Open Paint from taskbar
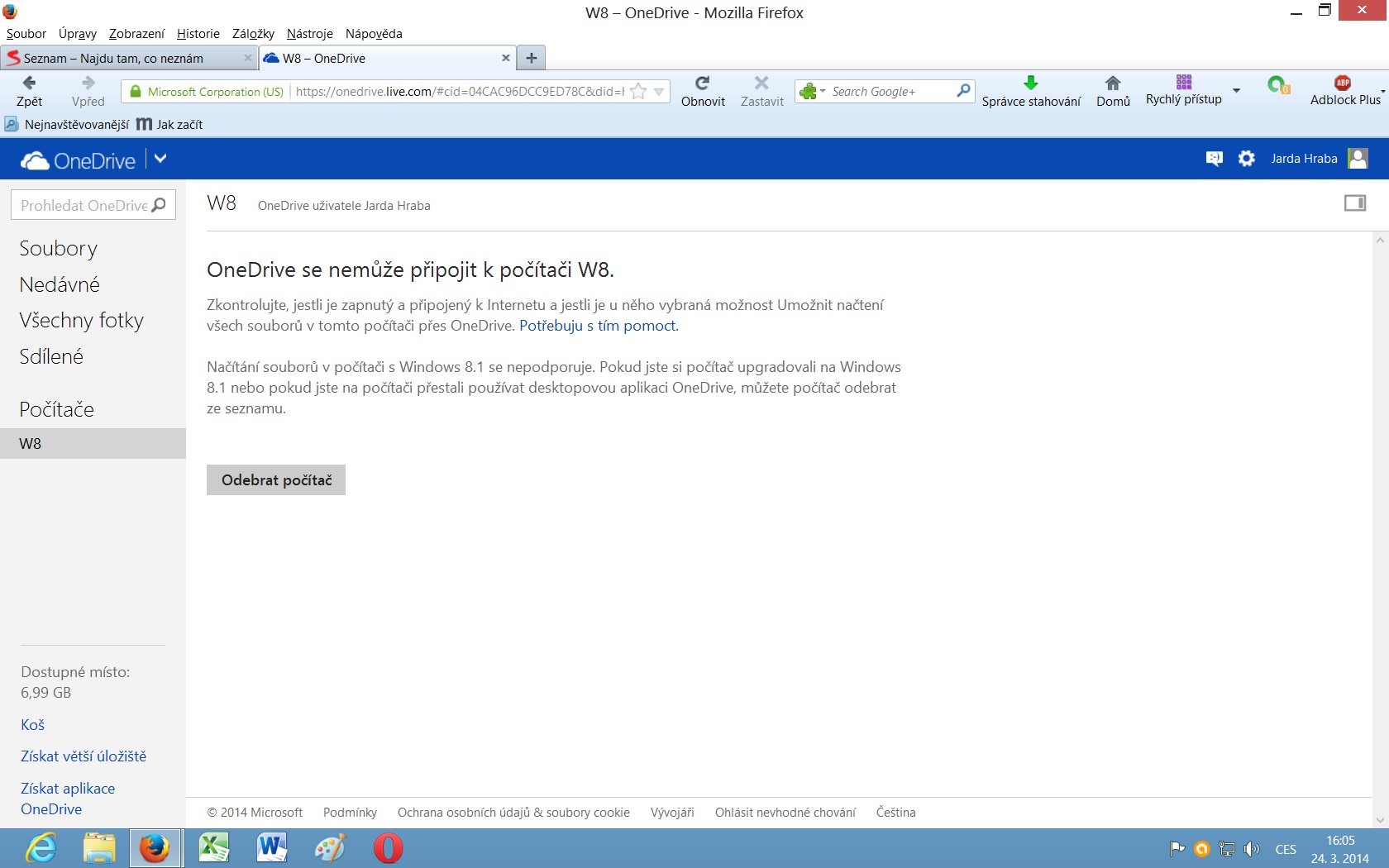 point(330,848)
